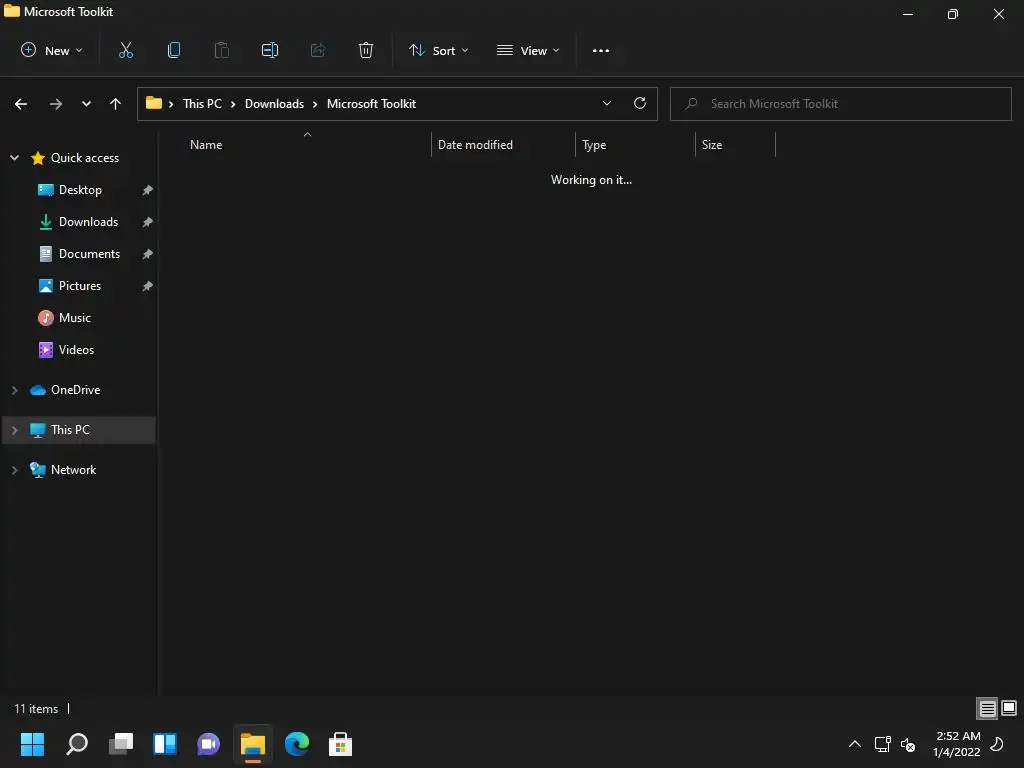Open Widgets from the taskbar
This screenshot has width=1024, height=768.
(x=165, y=744)
